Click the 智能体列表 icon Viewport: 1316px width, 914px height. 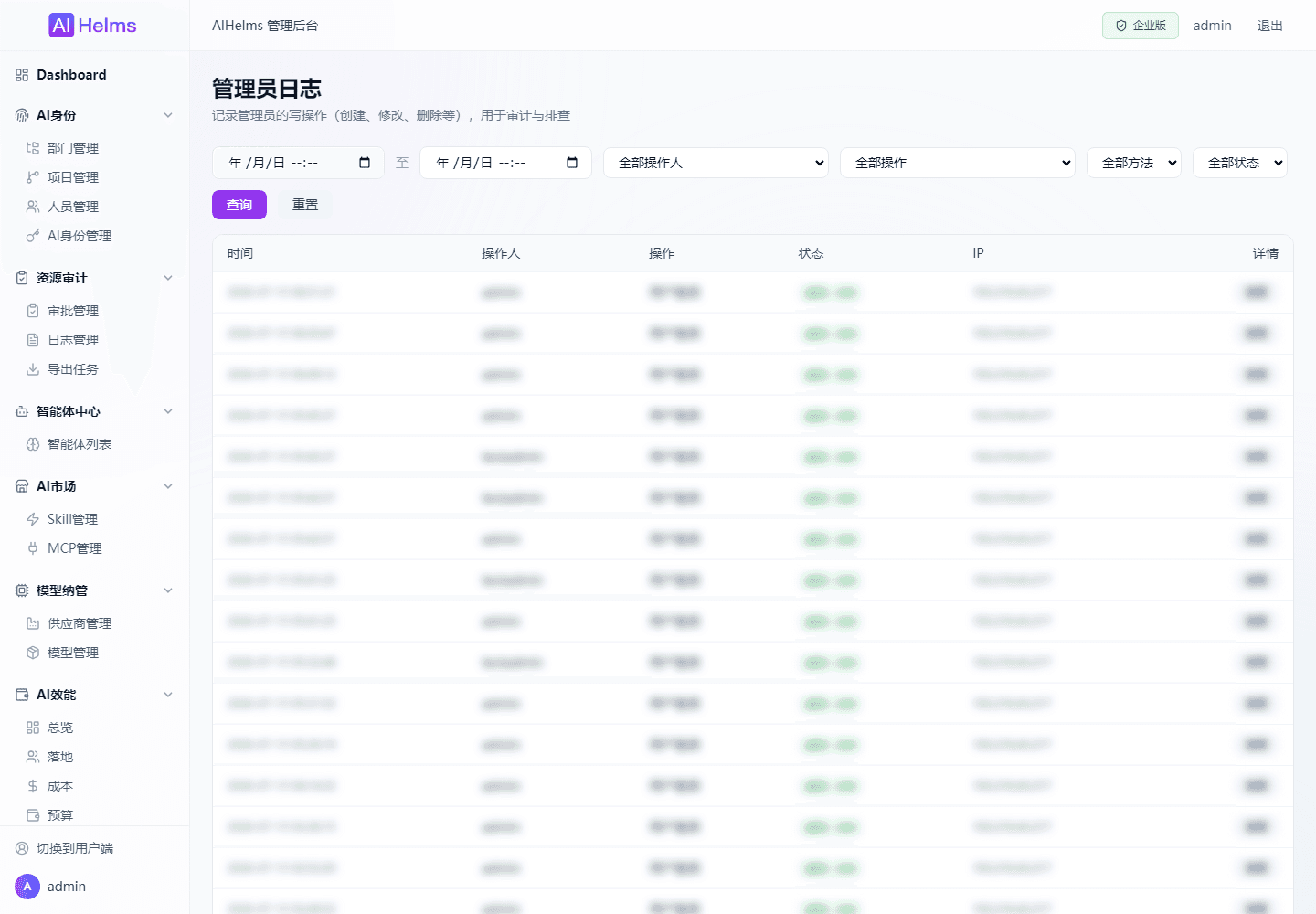click(x=33, y=444)
